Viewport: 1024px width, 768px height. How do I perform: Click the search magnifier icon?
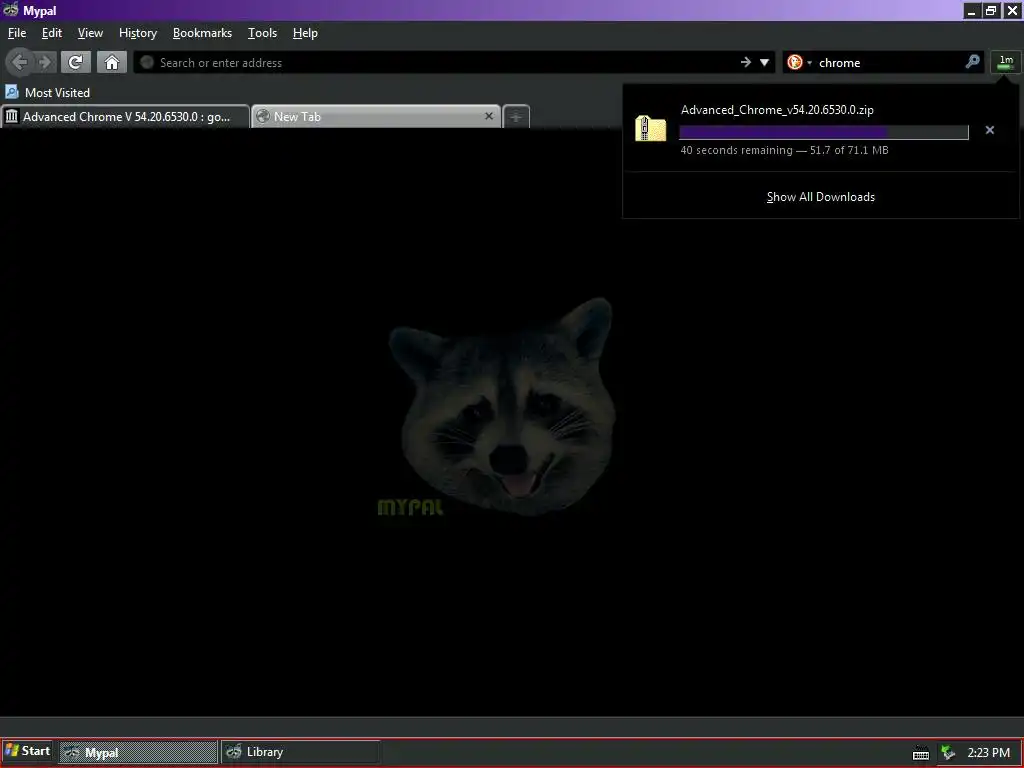pyautogui.click(x=972, y=62)
